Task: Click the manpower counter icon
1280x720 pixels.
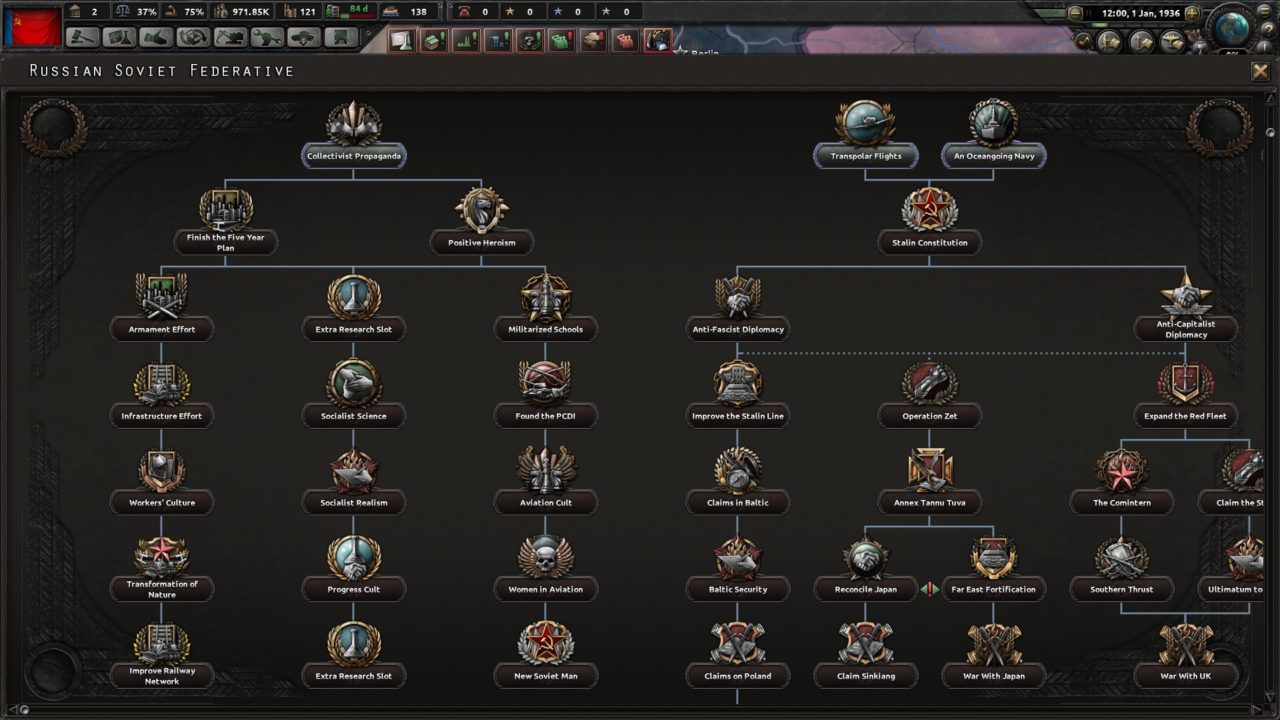Action: (x=222, y=12)
